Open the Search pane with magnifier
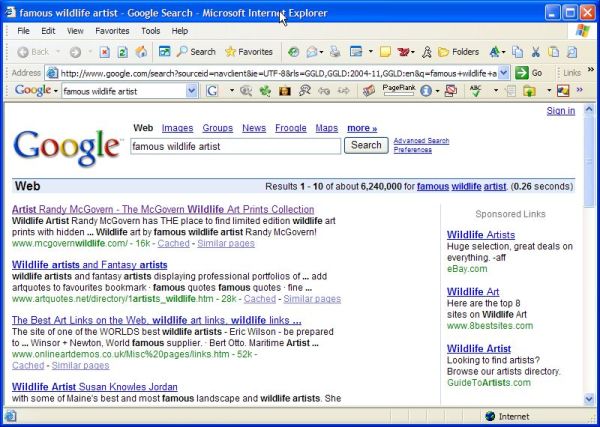This screenshot has width=600, height=427. [x=196, y=52]
